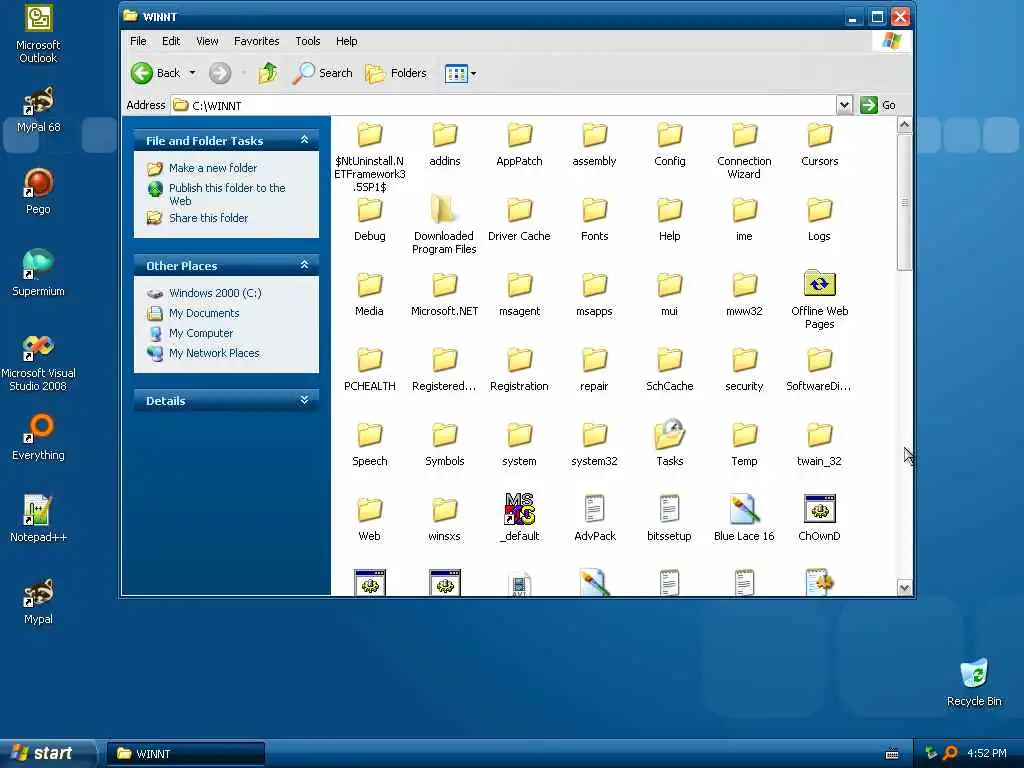Open the Favorites menu

[257, 40]
